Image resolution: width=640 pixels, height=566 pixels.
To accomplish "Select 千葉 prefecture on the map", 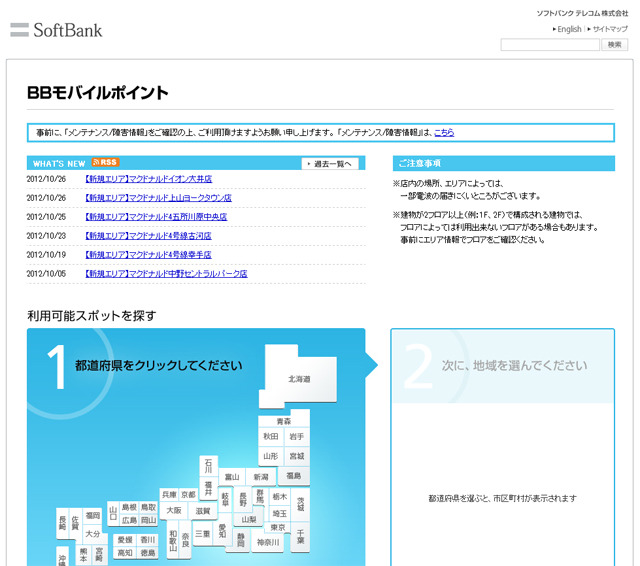I will pos(301,537).
